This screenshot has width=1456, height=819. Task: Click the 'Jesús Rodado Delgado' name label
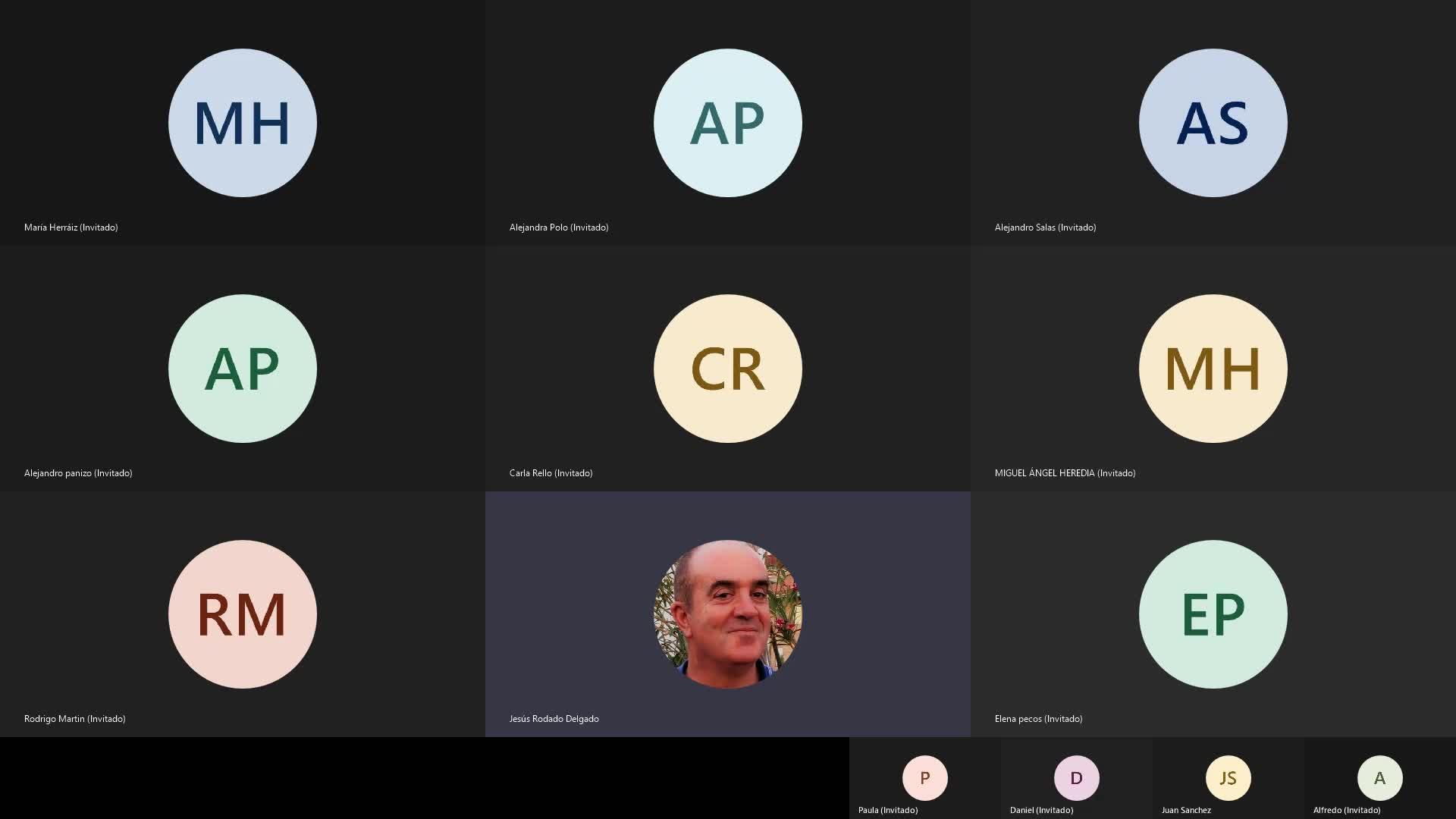[x=554, y=719]
